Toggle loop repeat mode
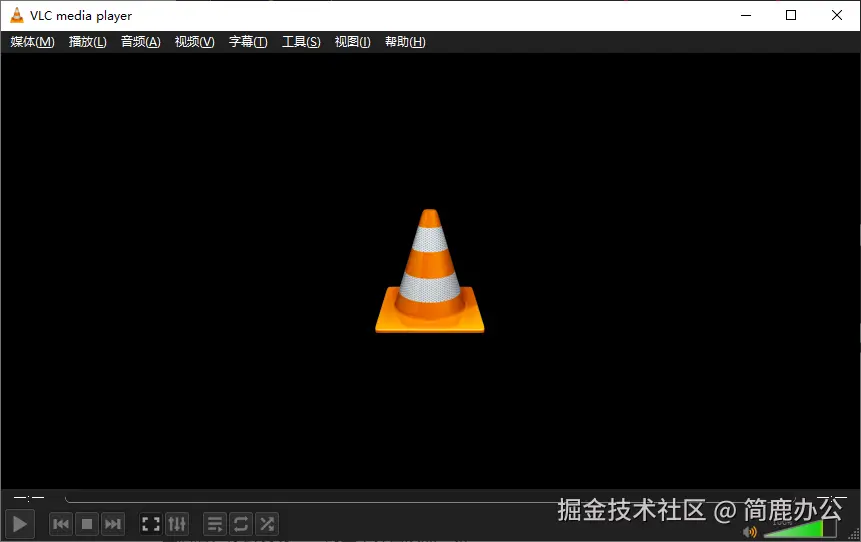 pyautogui.click(x=241, y=524)
